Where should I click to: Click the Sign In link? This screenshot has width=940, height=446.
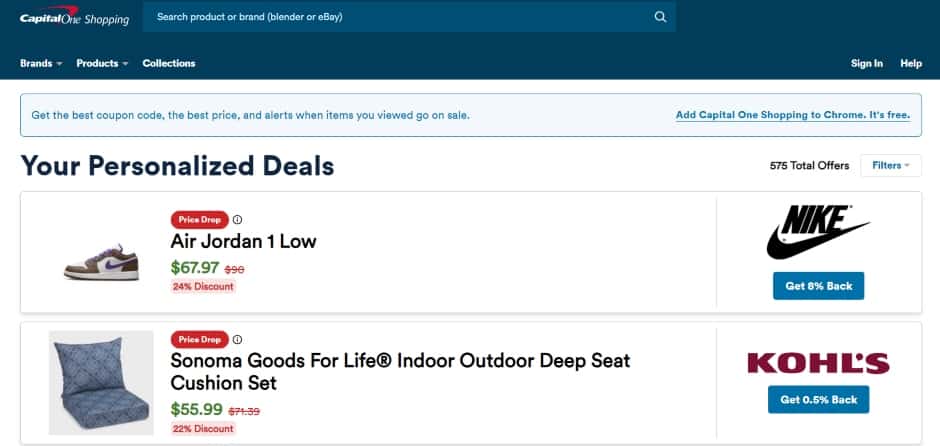(x=866, y=63)
